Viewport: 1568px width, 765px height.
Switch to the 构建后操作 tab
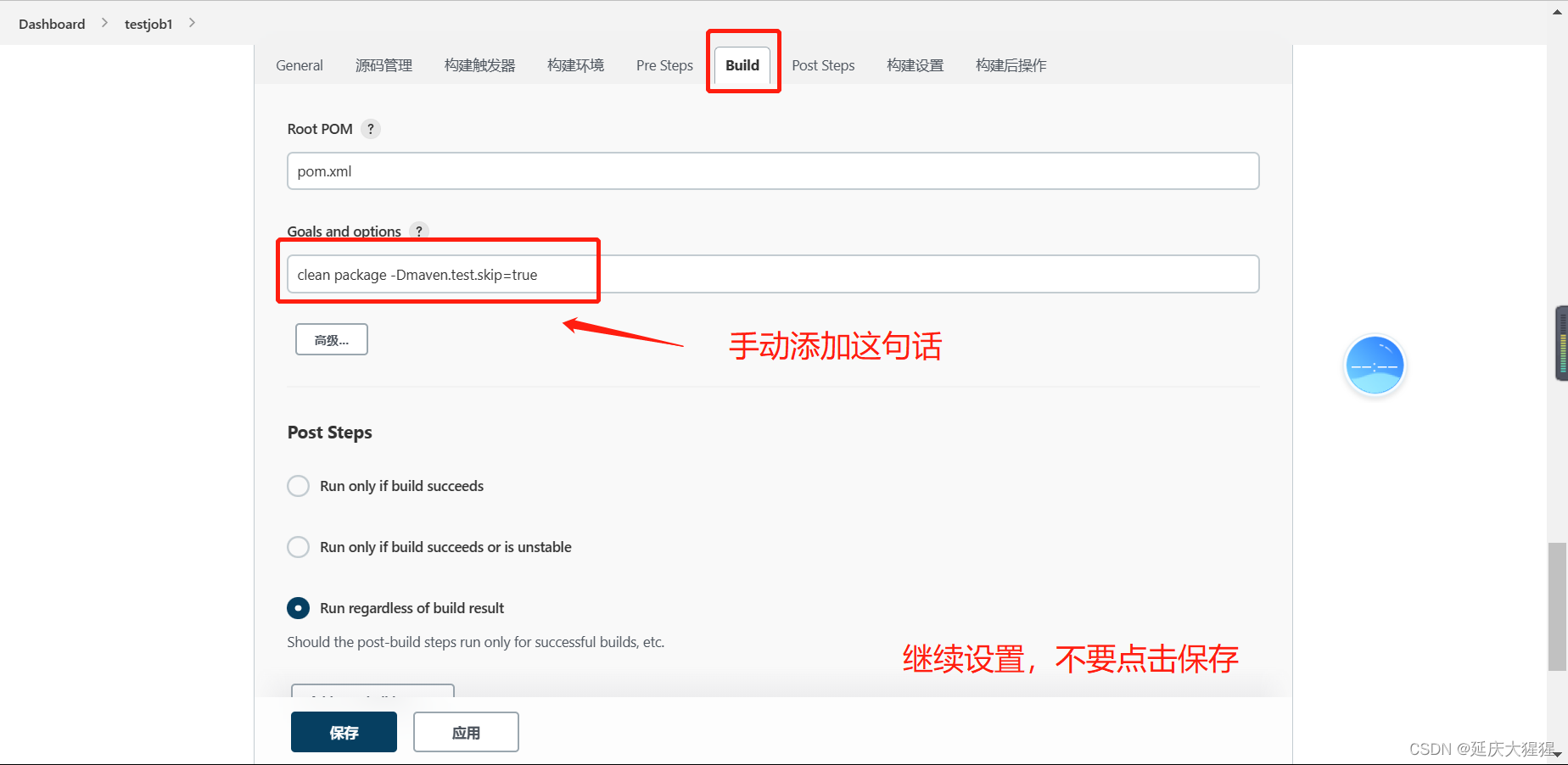1011,65
